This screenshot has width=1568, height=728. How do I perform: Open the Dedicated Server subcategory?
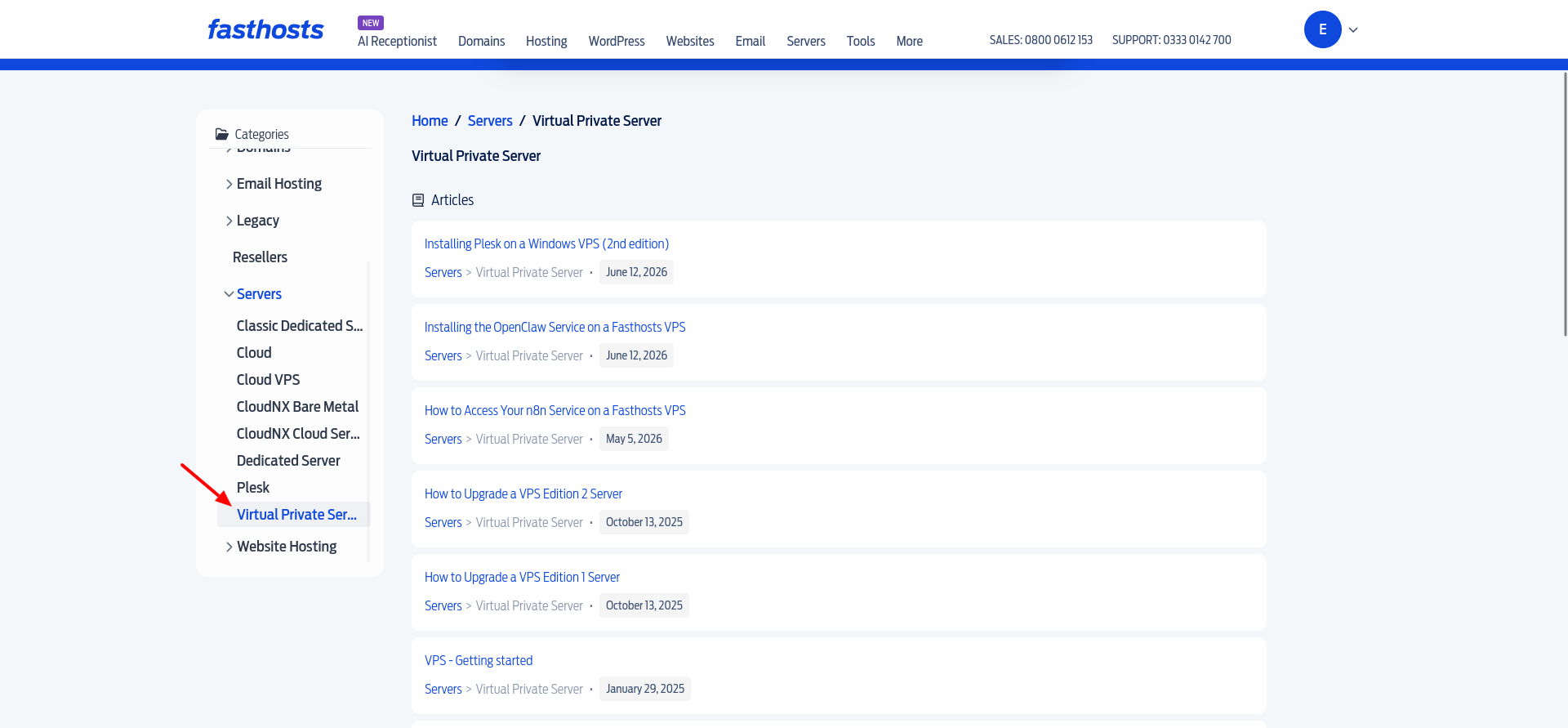(x=288, y=461)
